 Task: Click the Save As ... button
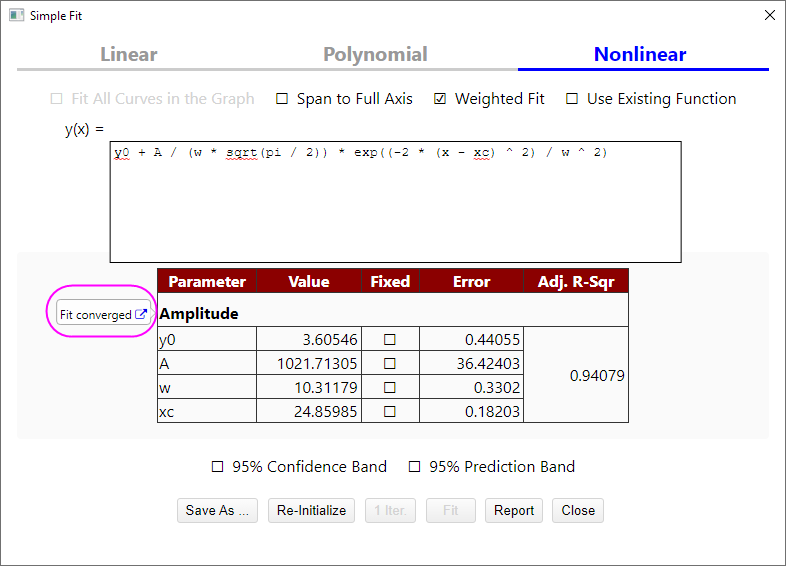pyautogui.click(x=217, y=510)
